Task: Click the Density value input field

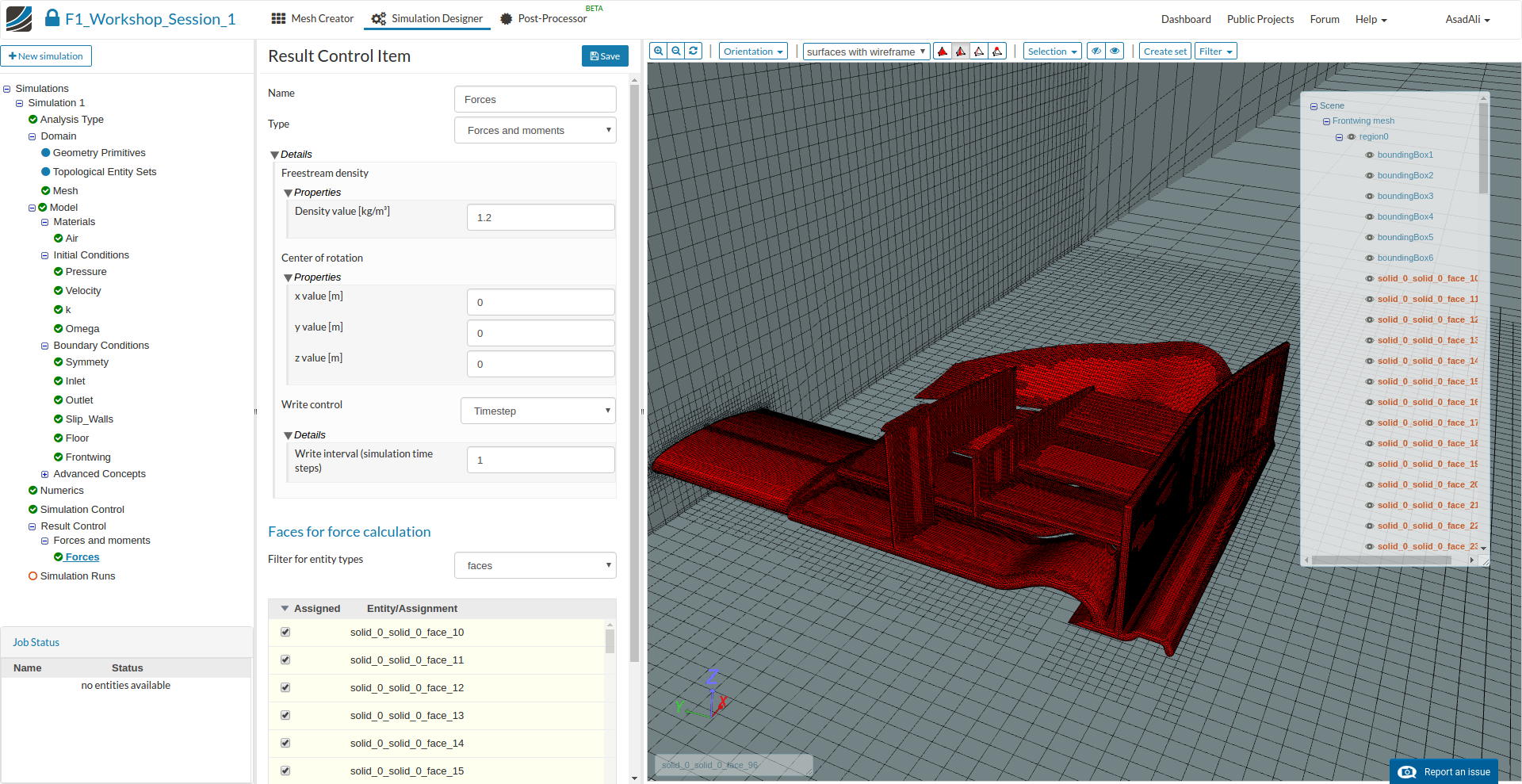Action: (x=541, y=217)
